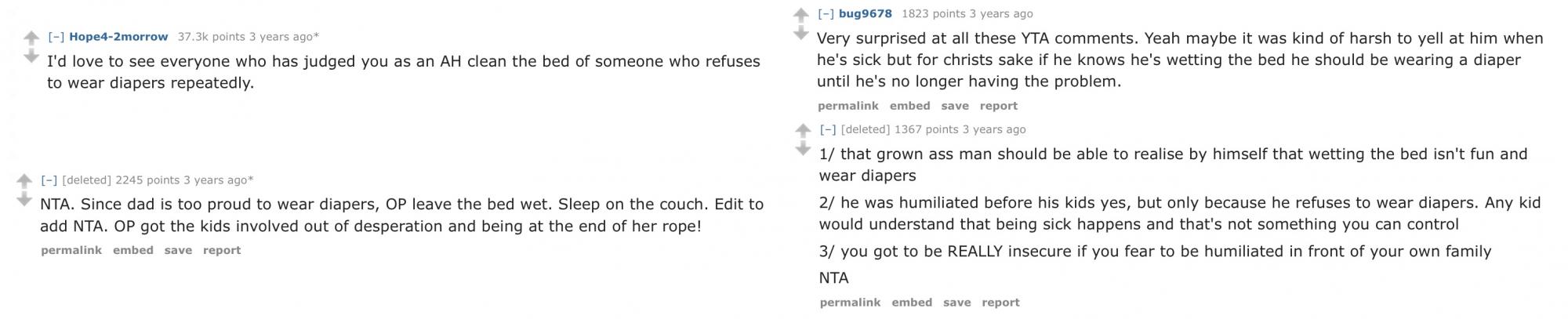Upvote Hope4-2morrow's comment

click(31, 38)
